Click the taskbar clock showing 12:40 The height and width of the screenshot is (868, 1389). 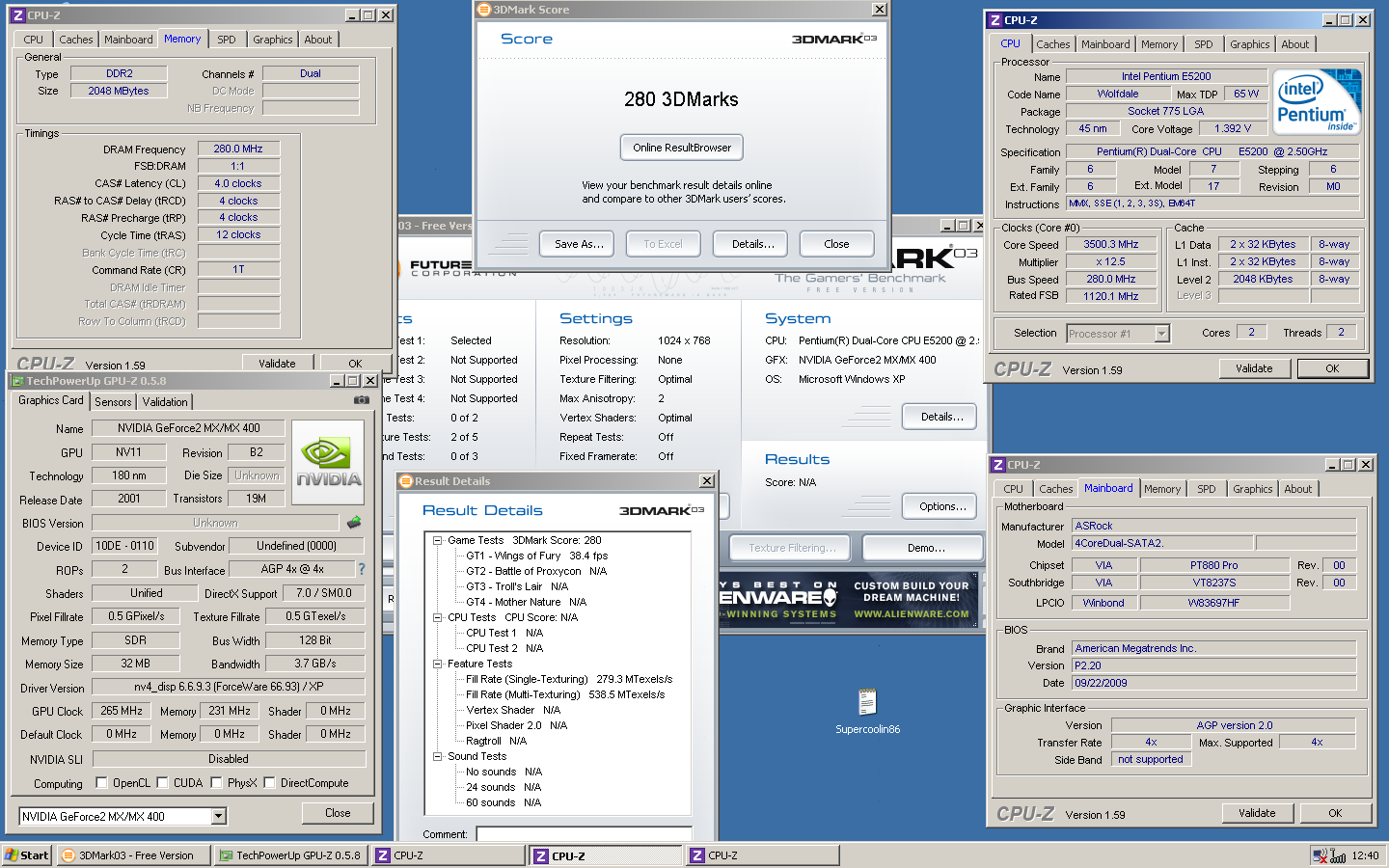click(x=1365, y=855)
